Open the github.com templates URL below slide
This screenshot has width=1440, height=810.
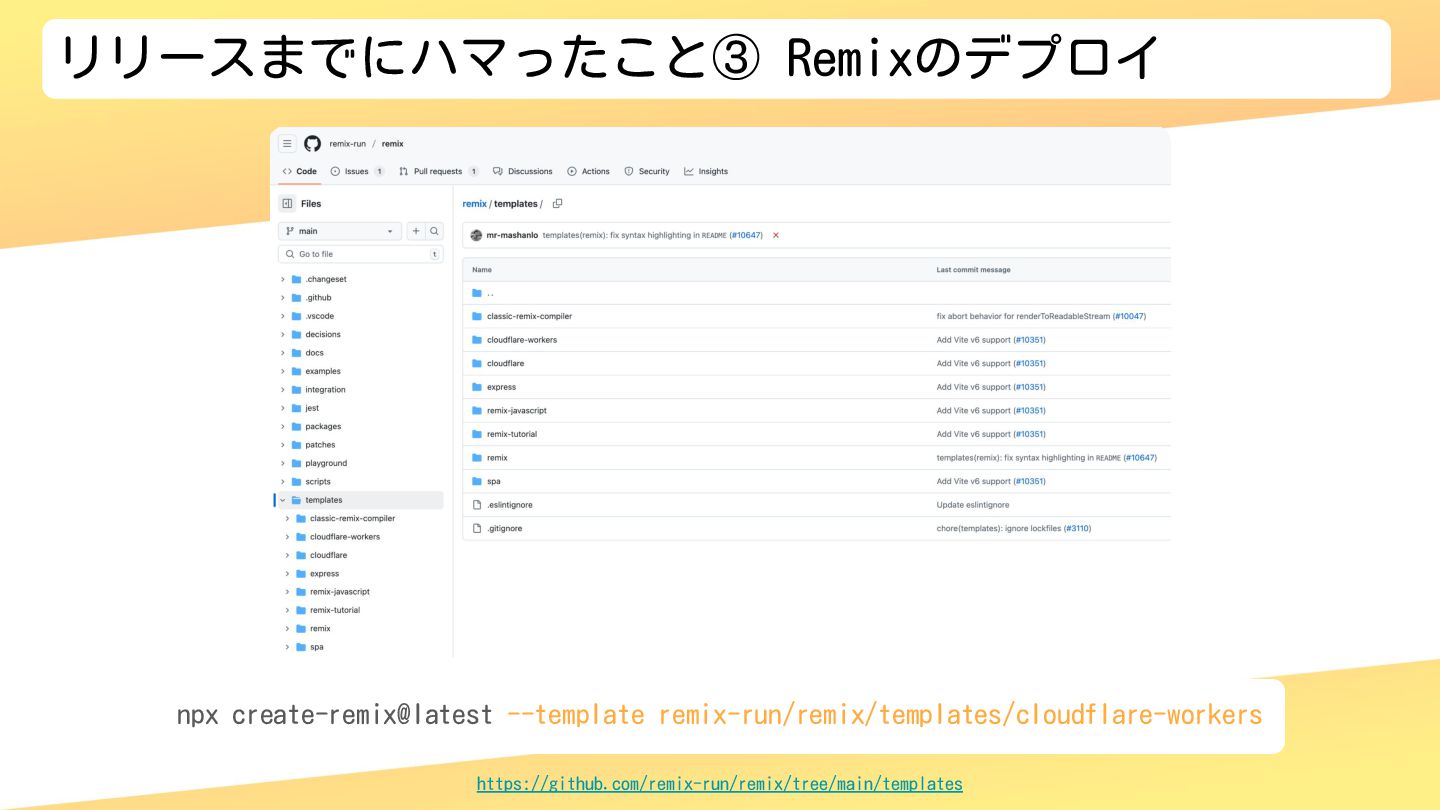click(x=720, y=784)
